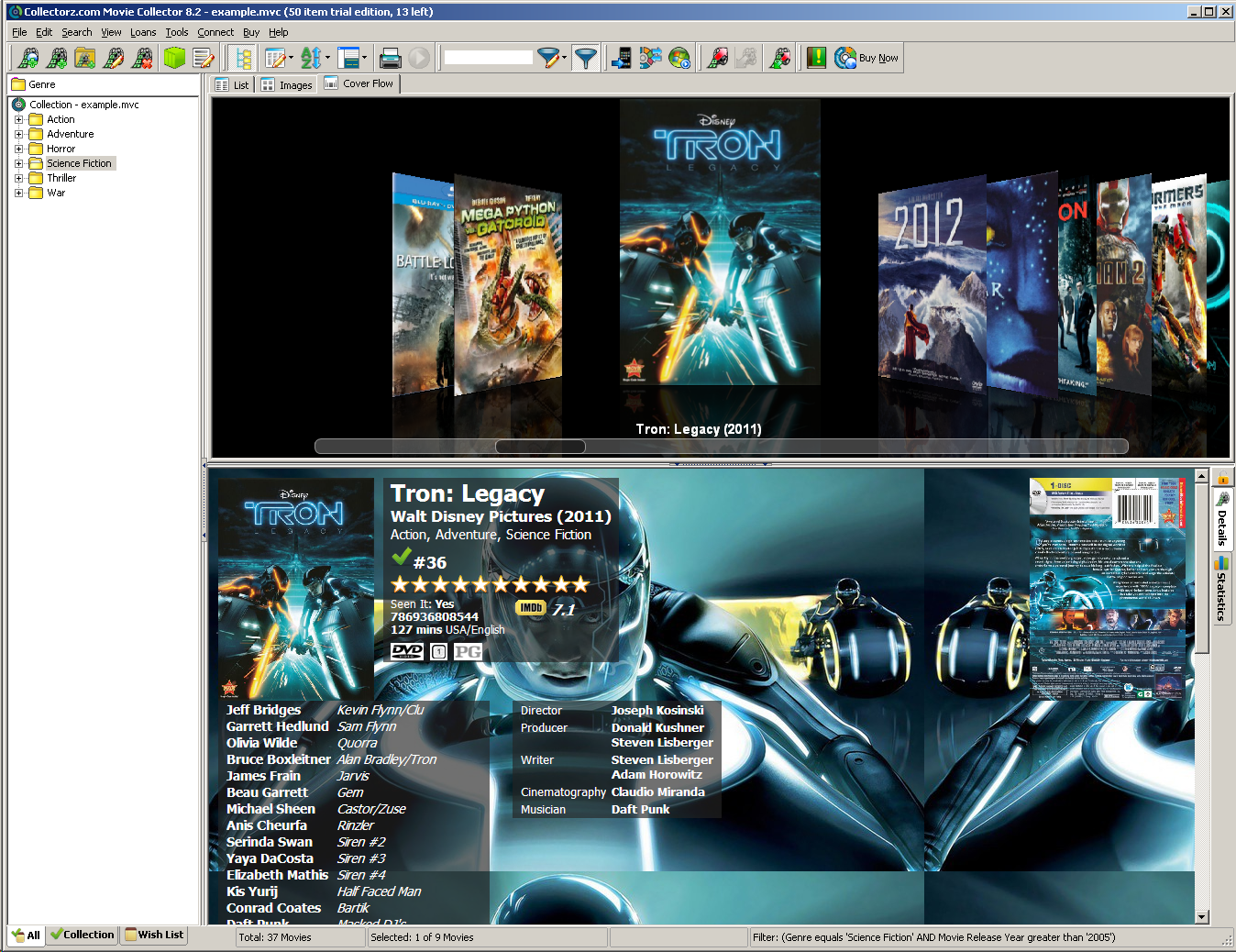Image resolution: width=1236 pixels, height=952 pixels.
Task: Click the edit filter funnel pencil icon
Action: (547, 58)
